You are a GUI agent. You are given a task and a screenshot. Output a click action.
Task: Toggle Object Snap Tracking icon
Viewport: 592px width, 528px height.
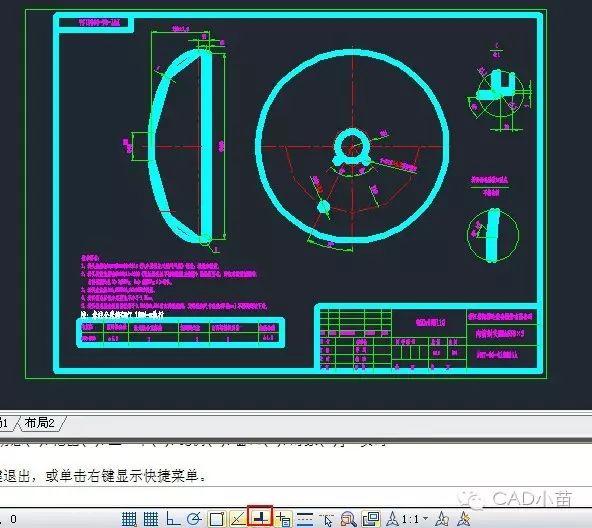coord(238,519)
